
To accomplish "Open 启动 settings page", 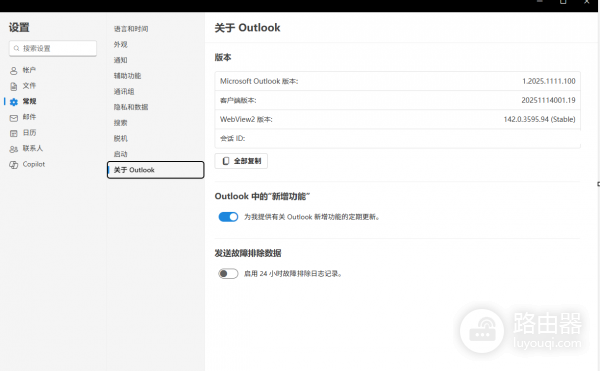I will pyautogui.click(x=121, y=154).
